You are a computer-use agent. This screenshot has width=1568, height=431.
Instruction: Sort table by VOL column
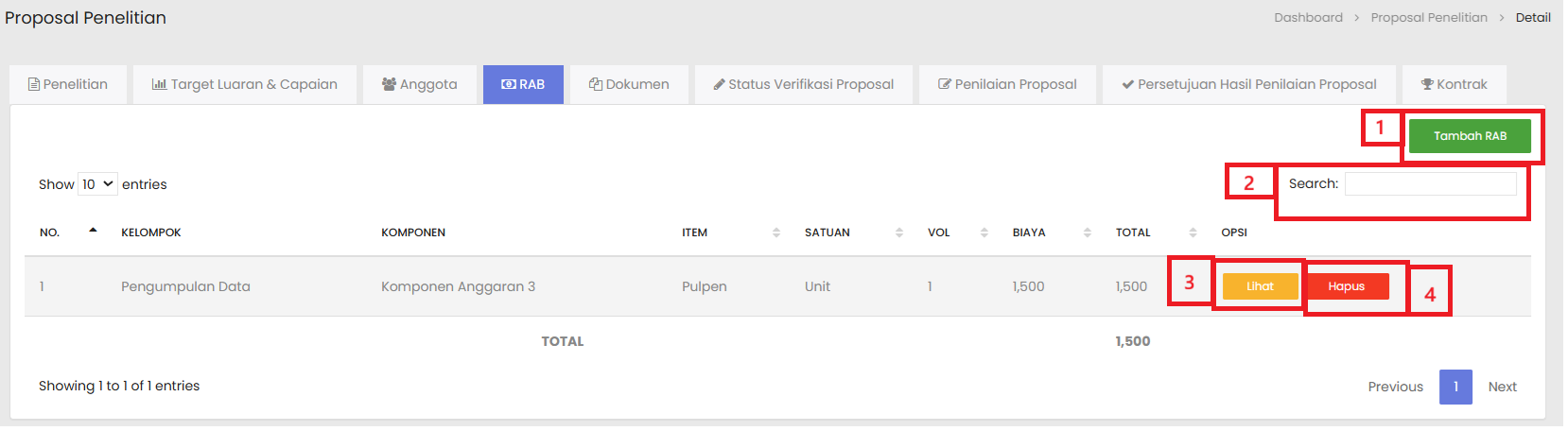pyautogui.click(x=984, y=233)
